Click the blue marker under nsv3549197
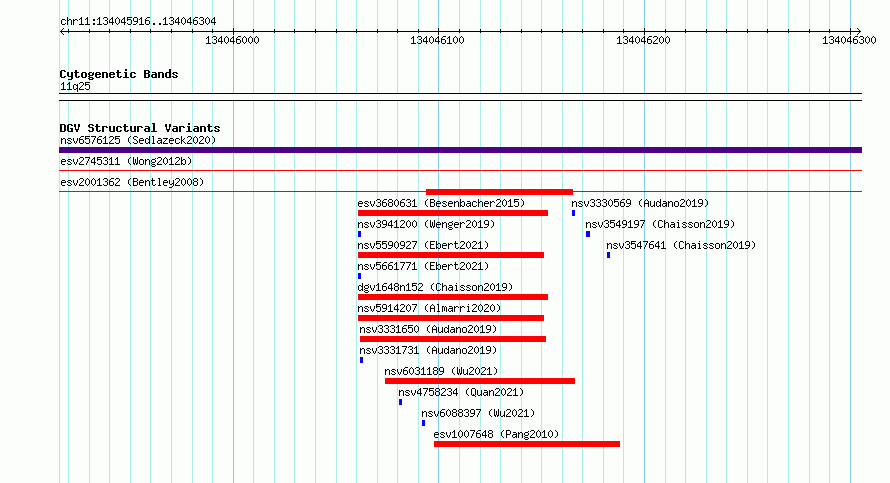This screenshot has width=890, height=483. click(588, 234)
